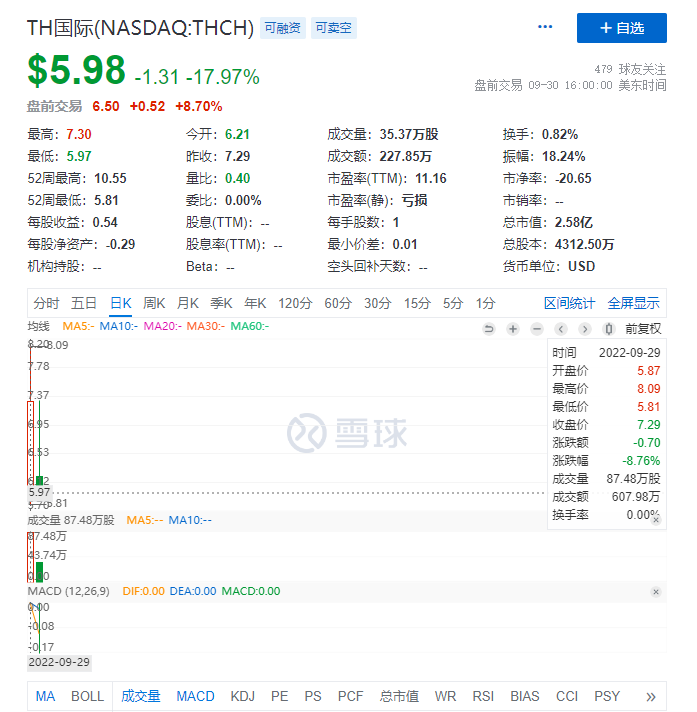
Task: Click the MA10 moving average label
Action: 119,326
